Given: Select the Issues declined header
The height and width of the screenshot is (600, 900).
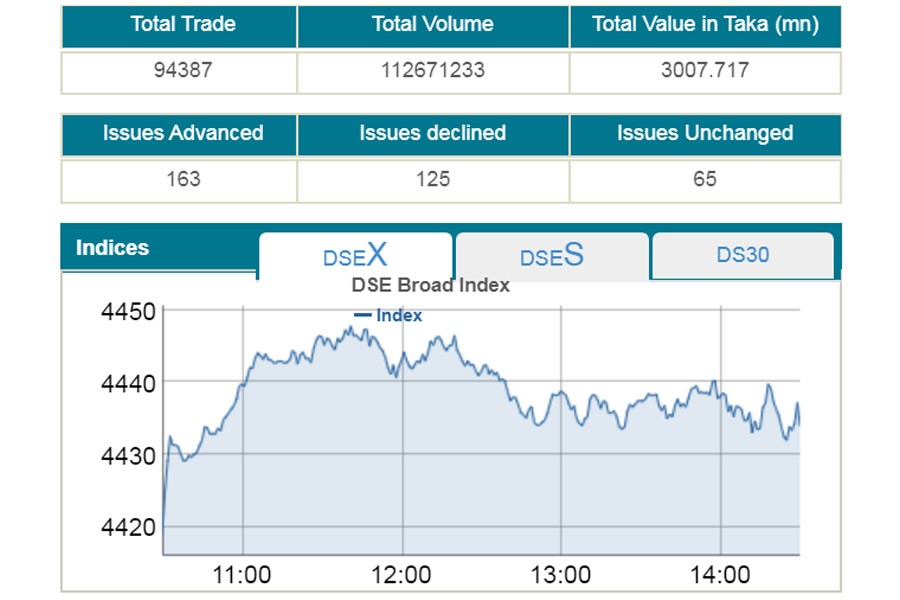Looking at the screenshot, I should pyautogui.click(x=432, y=134).
